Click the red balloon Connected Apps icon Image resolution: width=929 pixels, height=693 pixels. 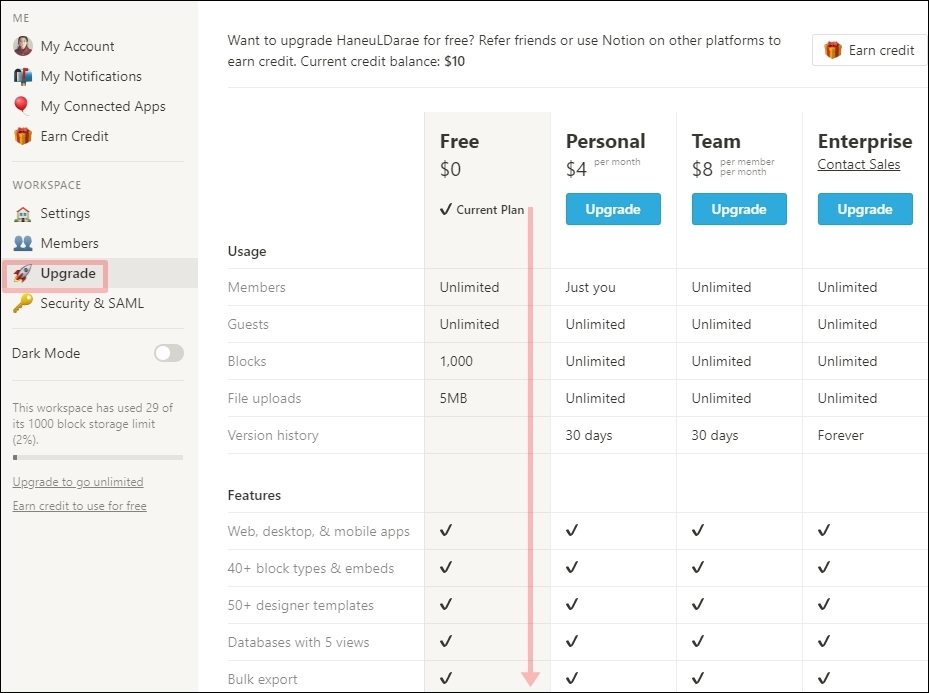coord(21,105)
